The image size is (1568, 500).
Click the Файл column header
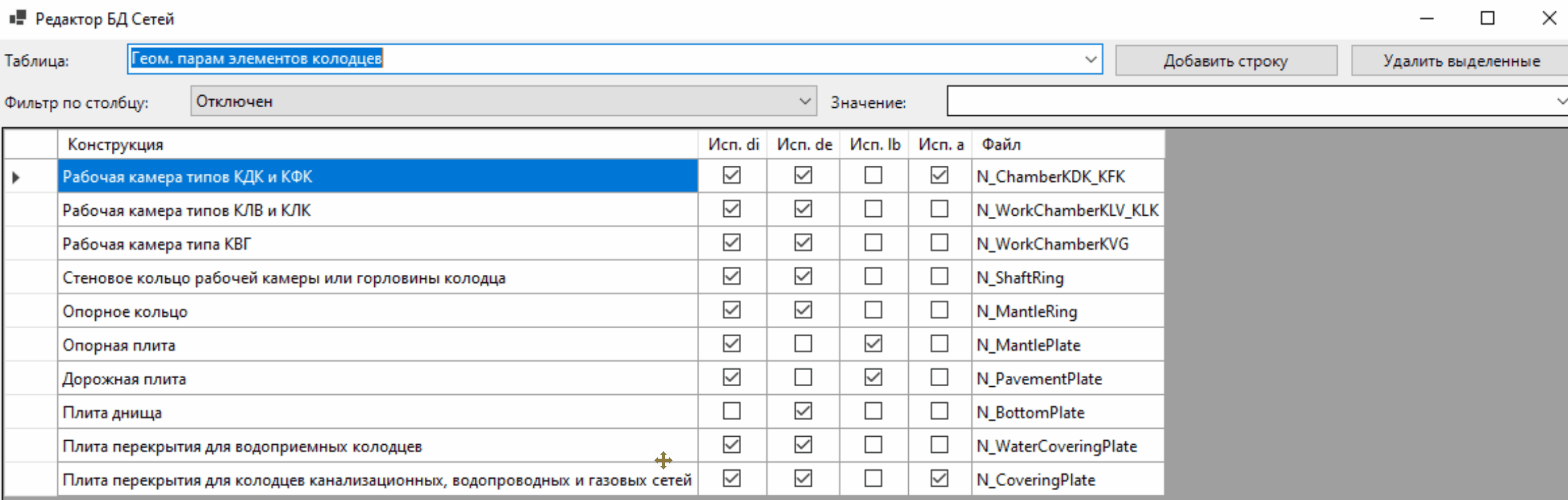(1067, 144)
